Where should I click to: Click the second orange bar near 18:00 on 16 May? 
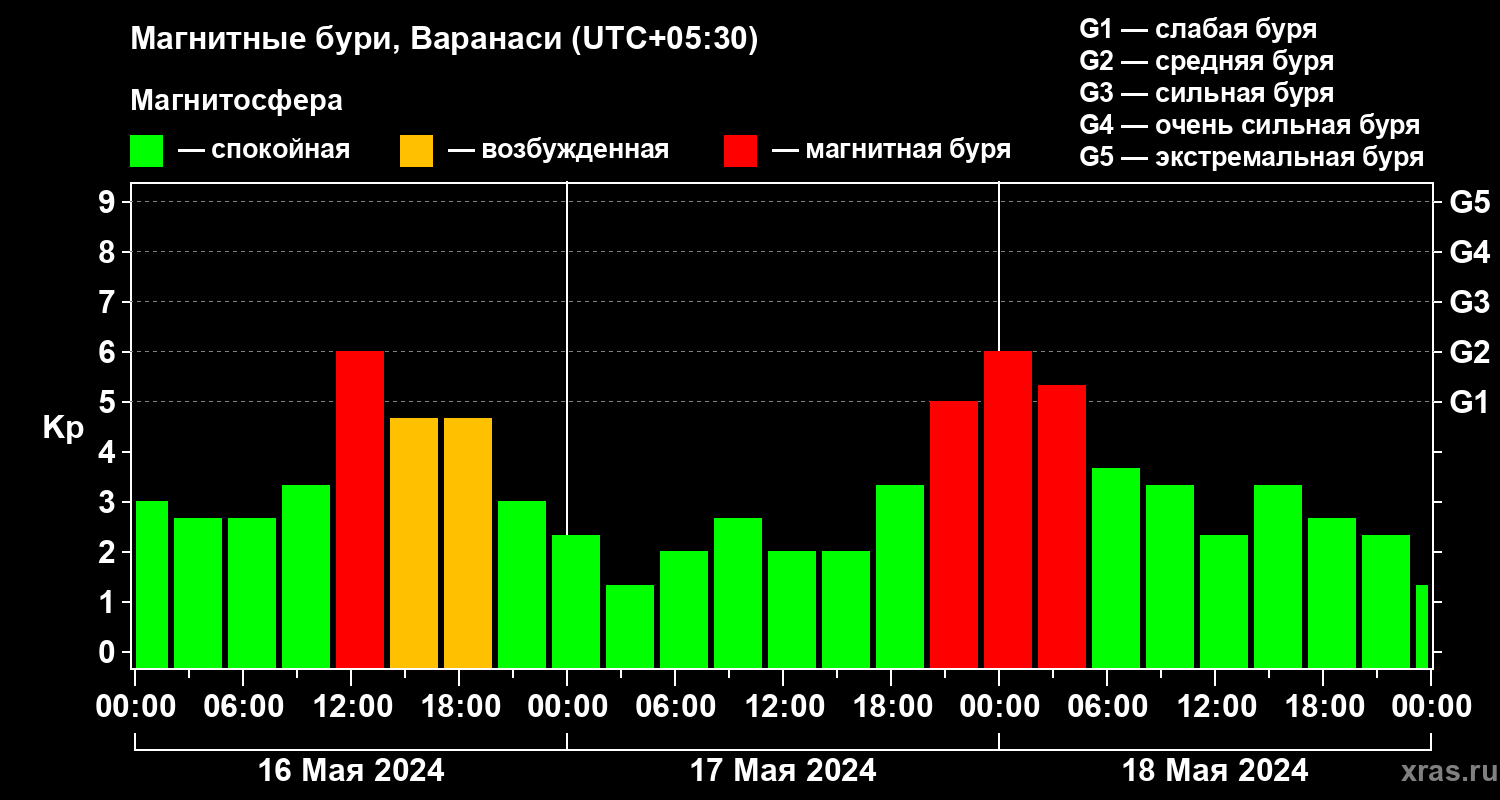point(468,543)
